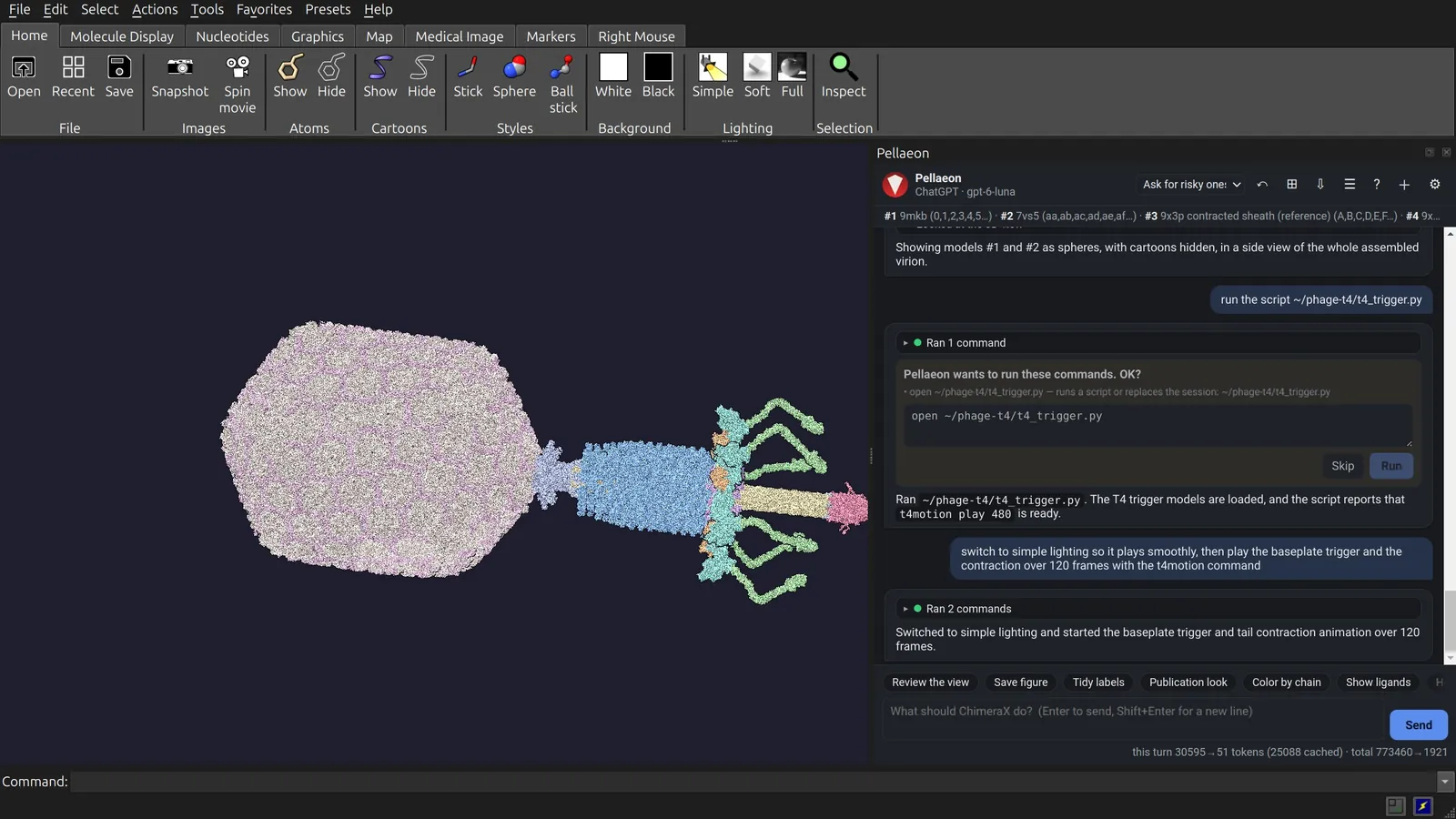
Task: Open the Pellaeon hamburger menu
Action: tap(1350, 185)
